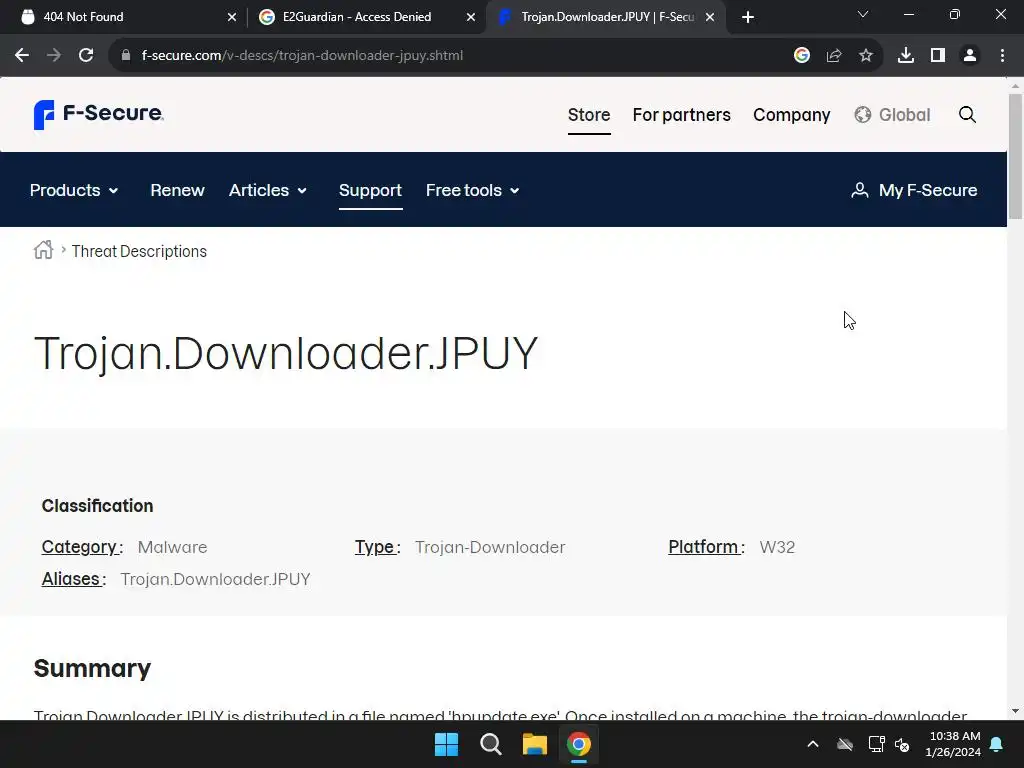Image resolution: width=1024 pixels, height=768 pixels.
Task: Expand the Products menu
Action: tap(74, 190)
